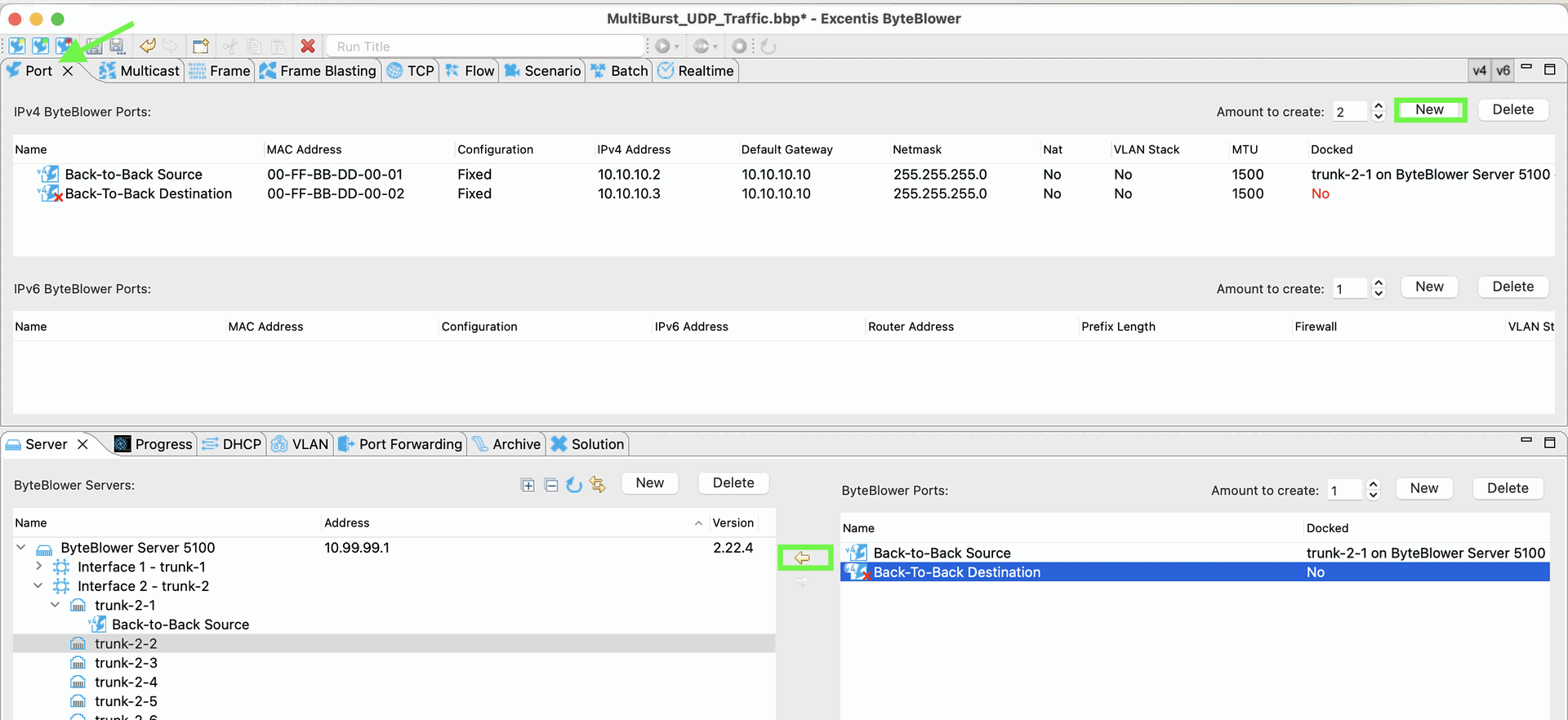The image size is (1568, 720).
Task: Click the undo arrow in the toolbar
Action: [x=148, y=47]
